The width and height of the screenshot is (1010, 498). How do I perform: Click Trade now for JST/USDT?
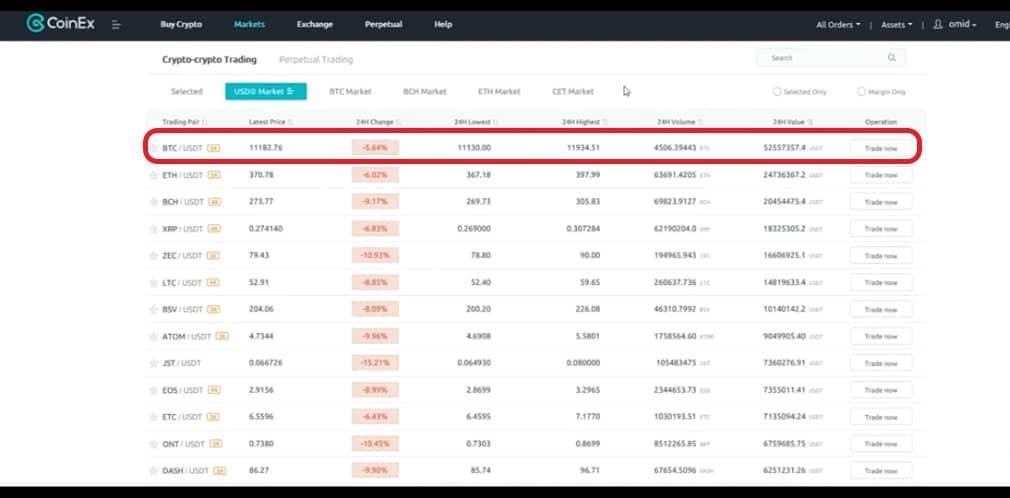point(881,363)
